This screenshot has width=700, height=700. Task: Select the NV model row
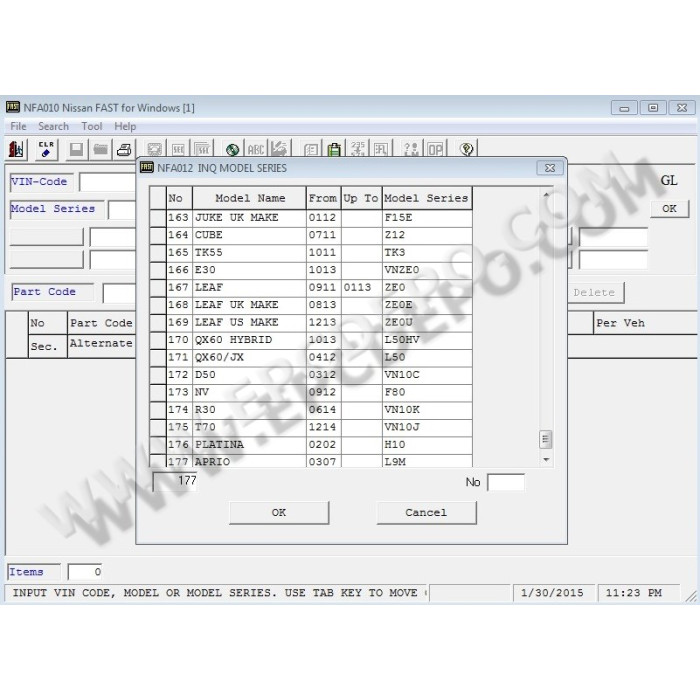pyautogui.click(x=311, y=392)
